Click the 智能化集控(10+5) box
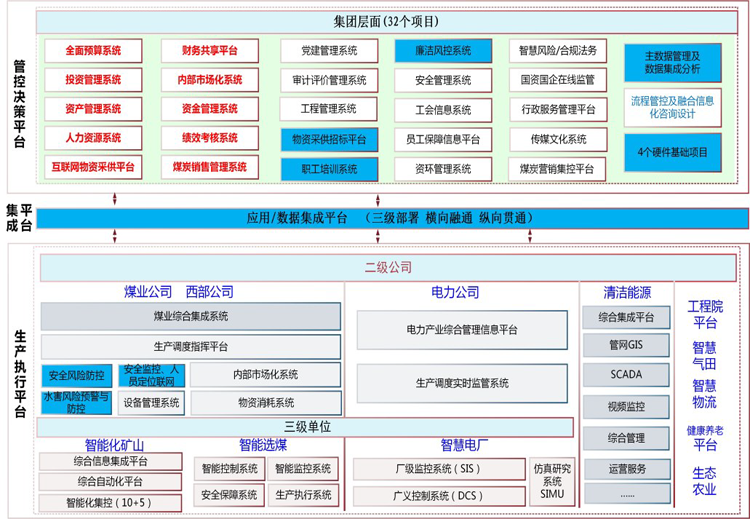This screenshot has width=750, height=519. pos(109,503)
